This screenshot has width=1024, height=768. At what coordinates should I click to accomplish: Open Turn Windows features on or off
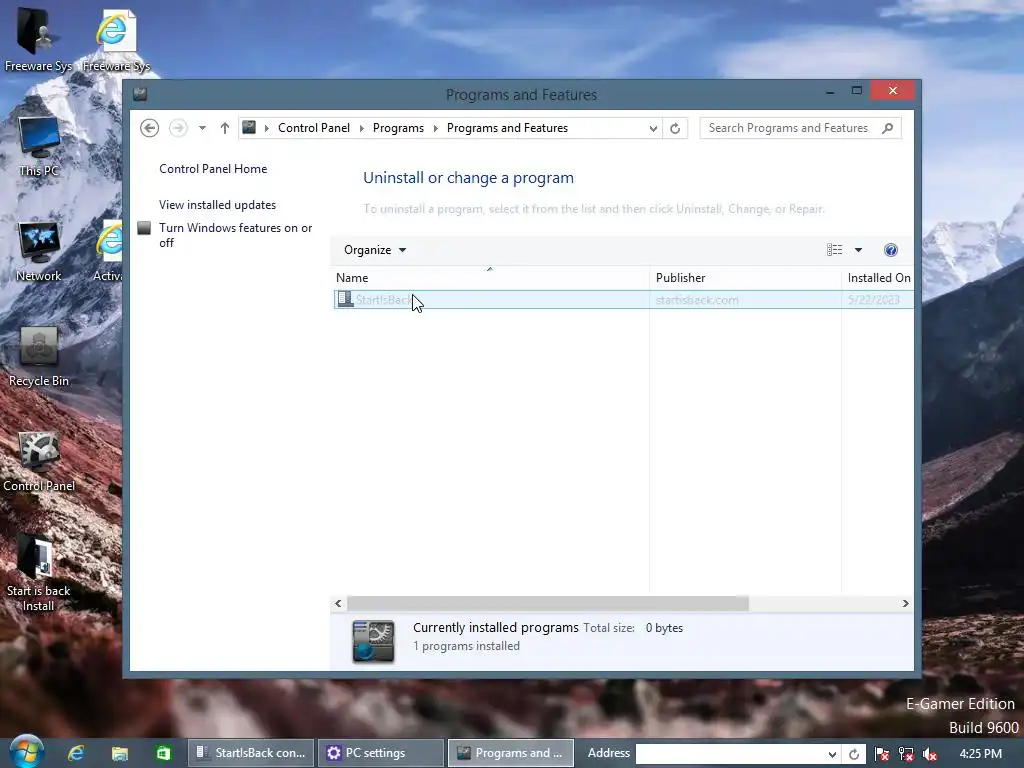pos(236,235)
